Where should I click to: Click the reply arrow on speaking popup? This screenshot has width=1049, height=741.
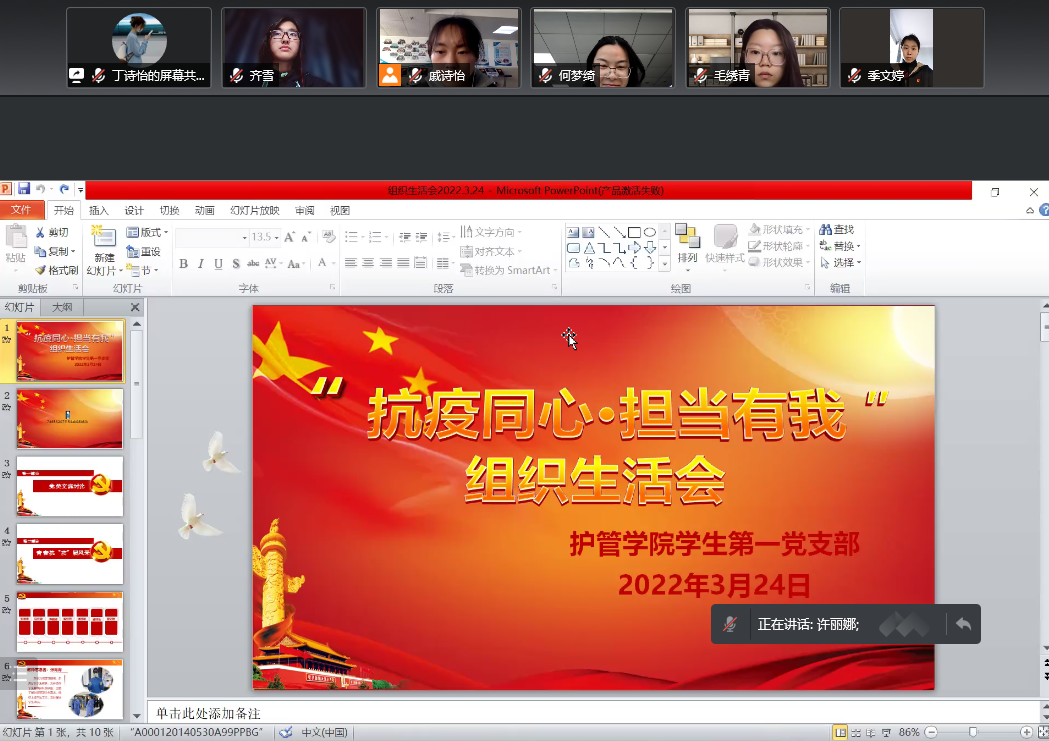(963, 624)
